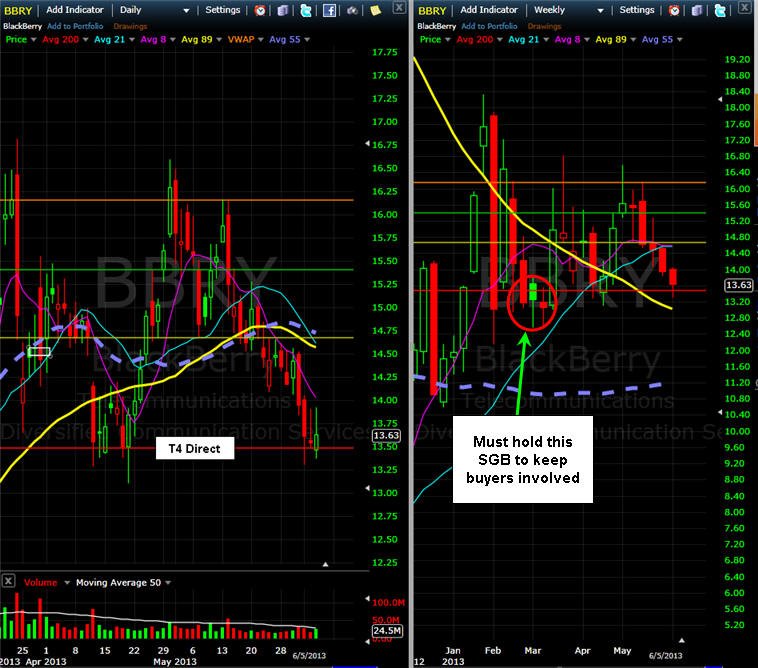Click the alarm clock icon in Daily chart
Screen dimensions: 758x668
pyautogui.click(x=260, y=10)
